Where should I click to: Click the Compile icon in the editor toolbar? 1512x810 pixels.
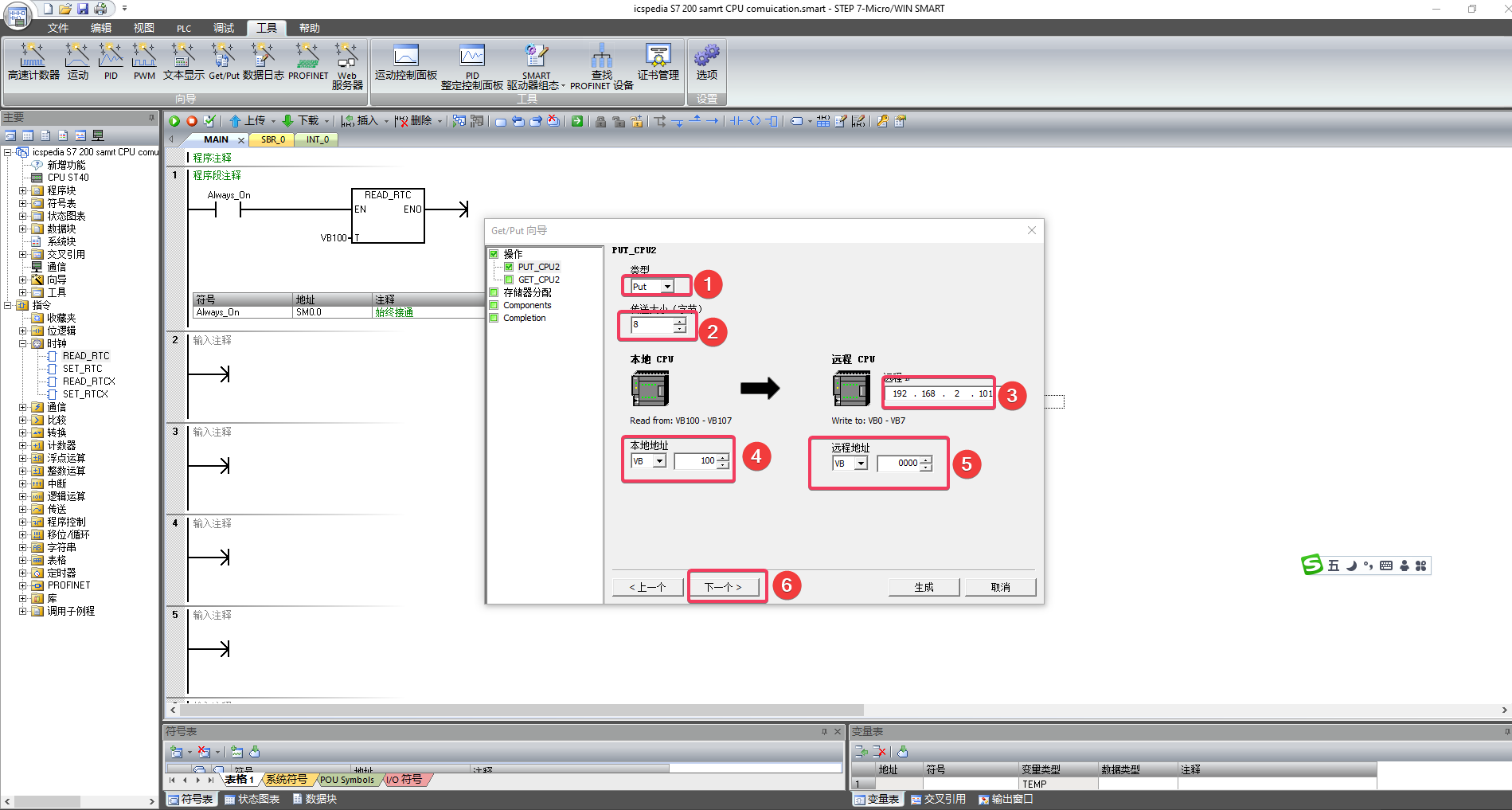point(209,121)
